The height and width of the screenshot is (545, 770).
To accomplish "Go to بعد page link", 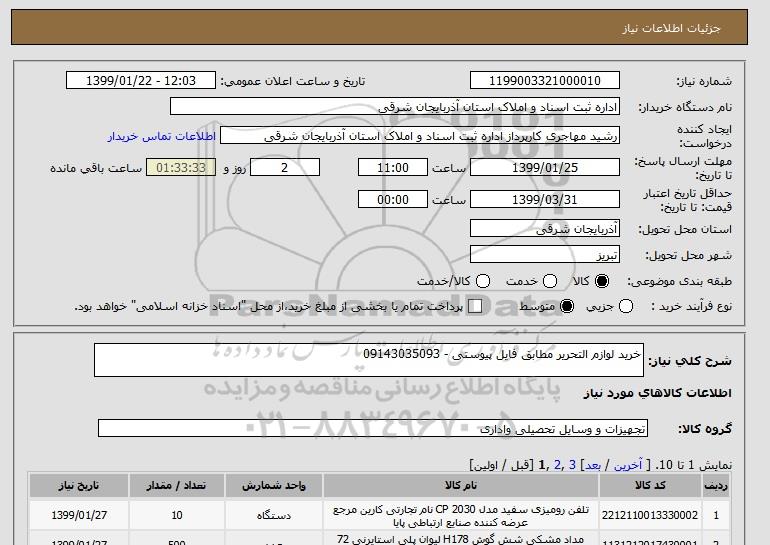I will (593, 464).
